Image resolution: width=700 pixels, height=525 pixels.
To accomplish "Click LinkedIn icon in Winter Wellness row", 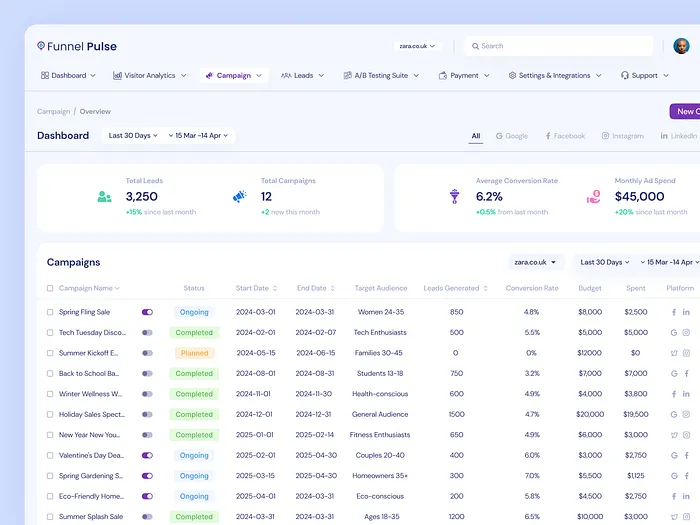I will (686, 394).
